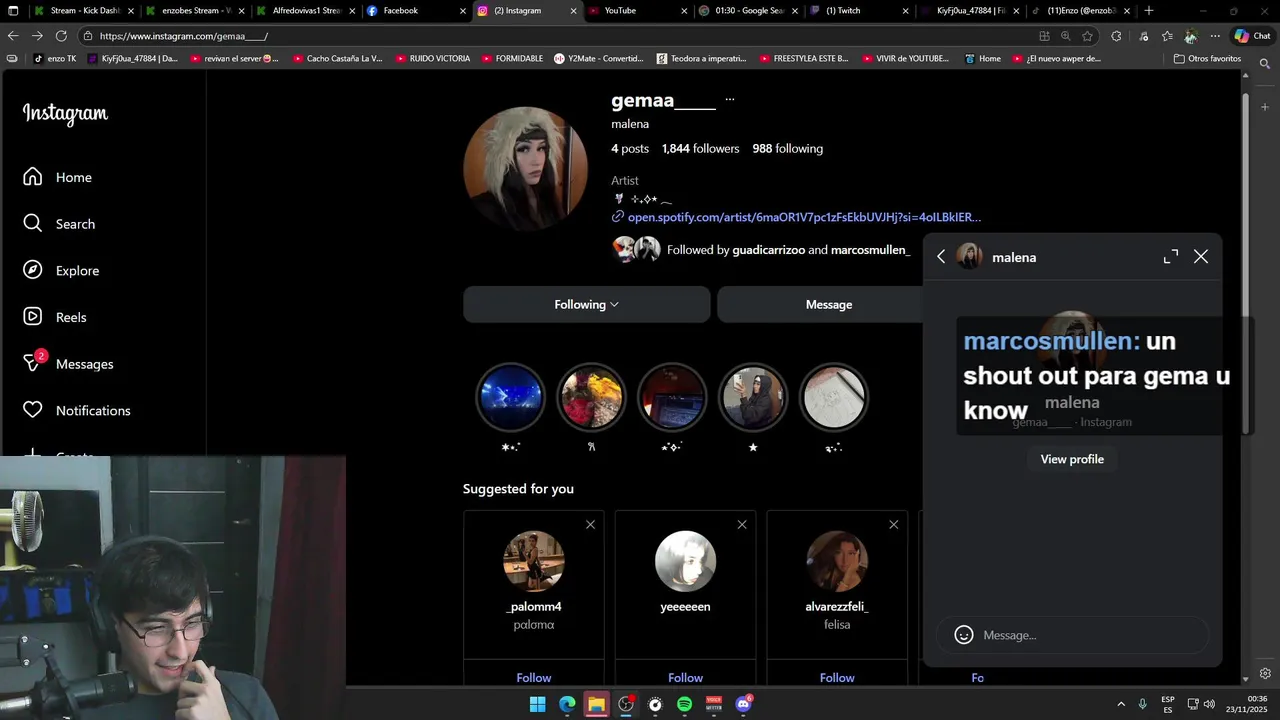Viewport: 1280px width, 720px height.
Task: Open alvarezzfeli_ suggested profile avatar
Action: click(x=837, y=561)
